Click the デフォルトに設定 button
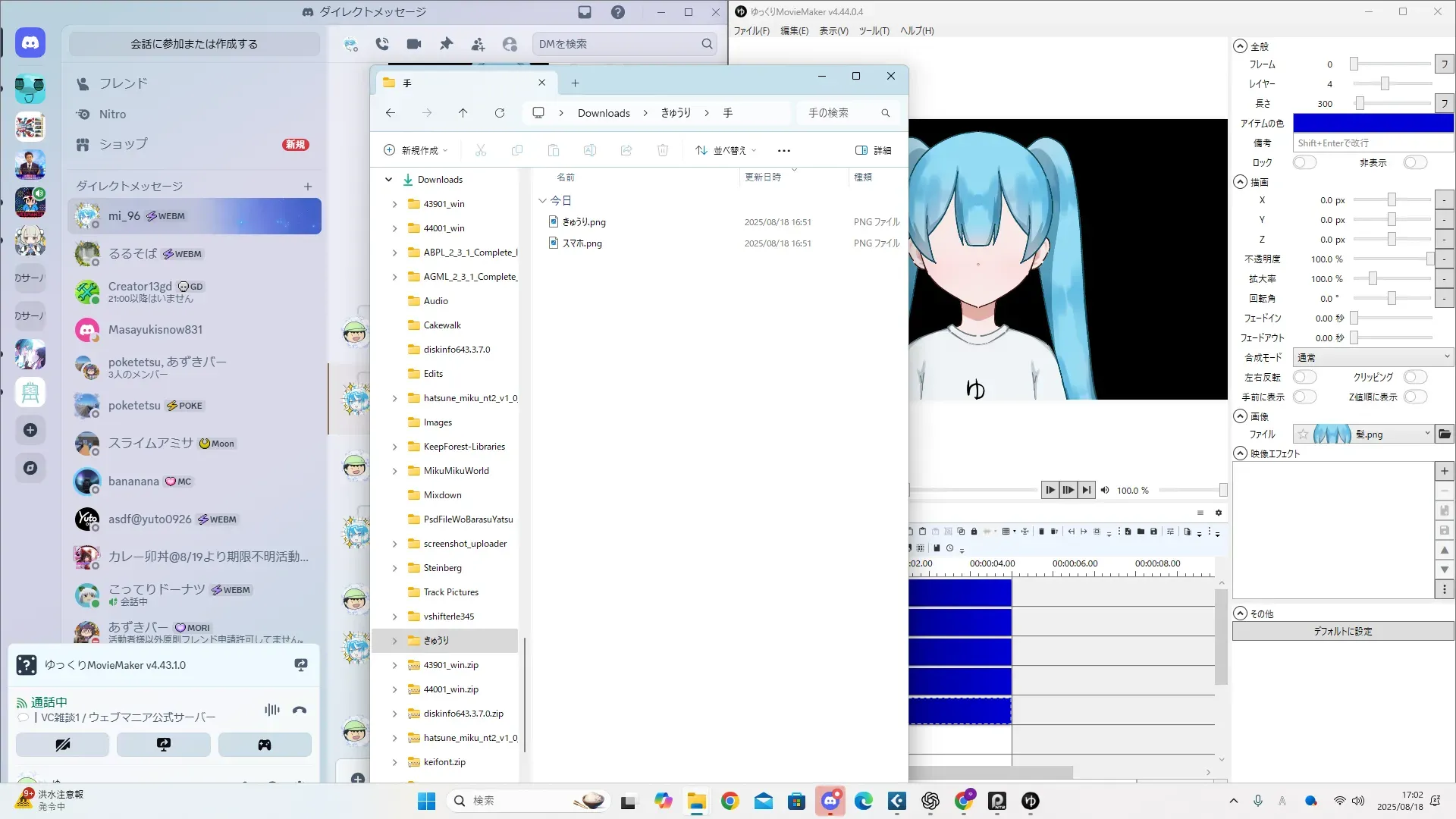 point(1342,631)
